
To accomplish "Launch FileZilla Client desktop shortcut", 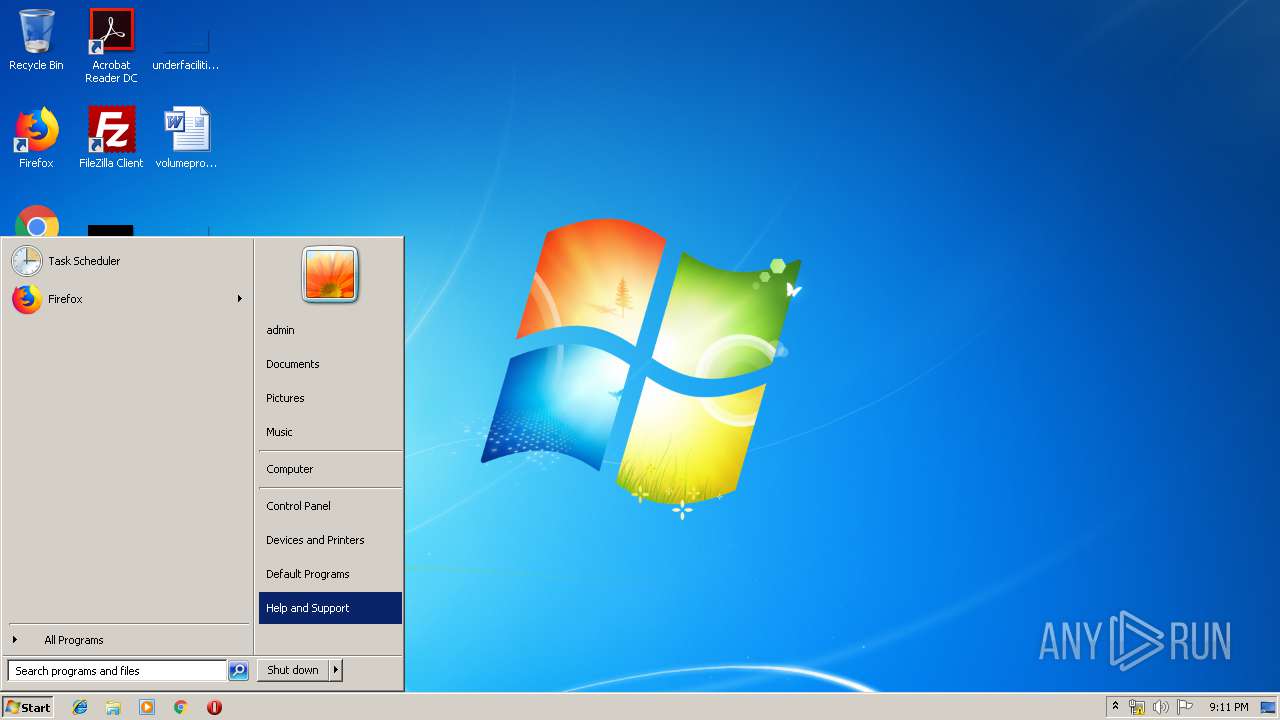I will (111, 138).
